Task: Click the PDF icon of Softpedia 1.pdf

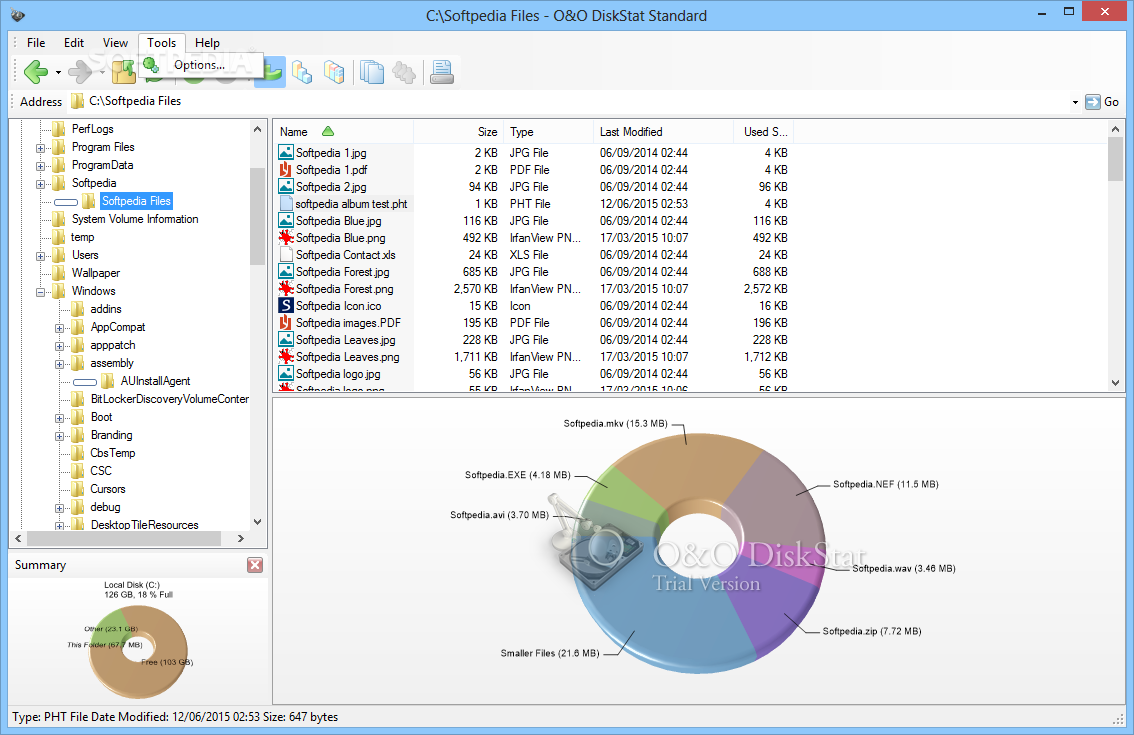Action: pos(286,169)
